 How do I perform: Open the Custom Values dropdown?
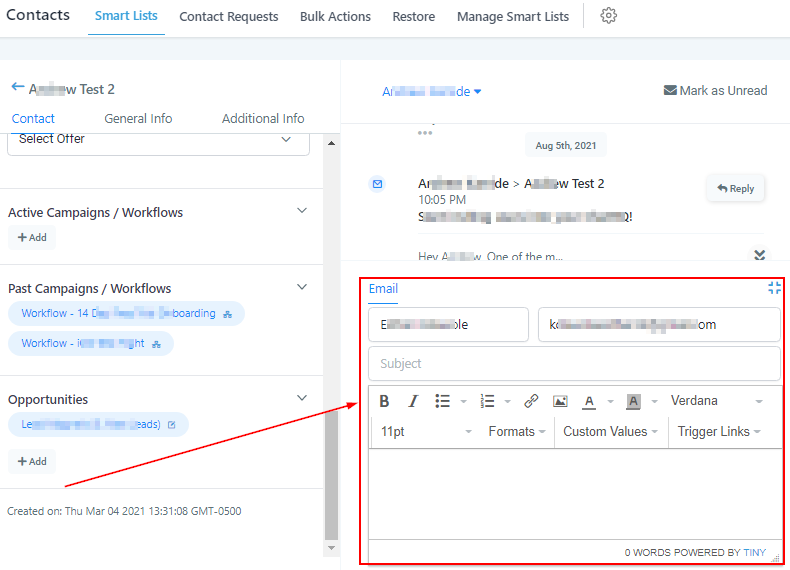pyautogui.click(x=611, y=432)
